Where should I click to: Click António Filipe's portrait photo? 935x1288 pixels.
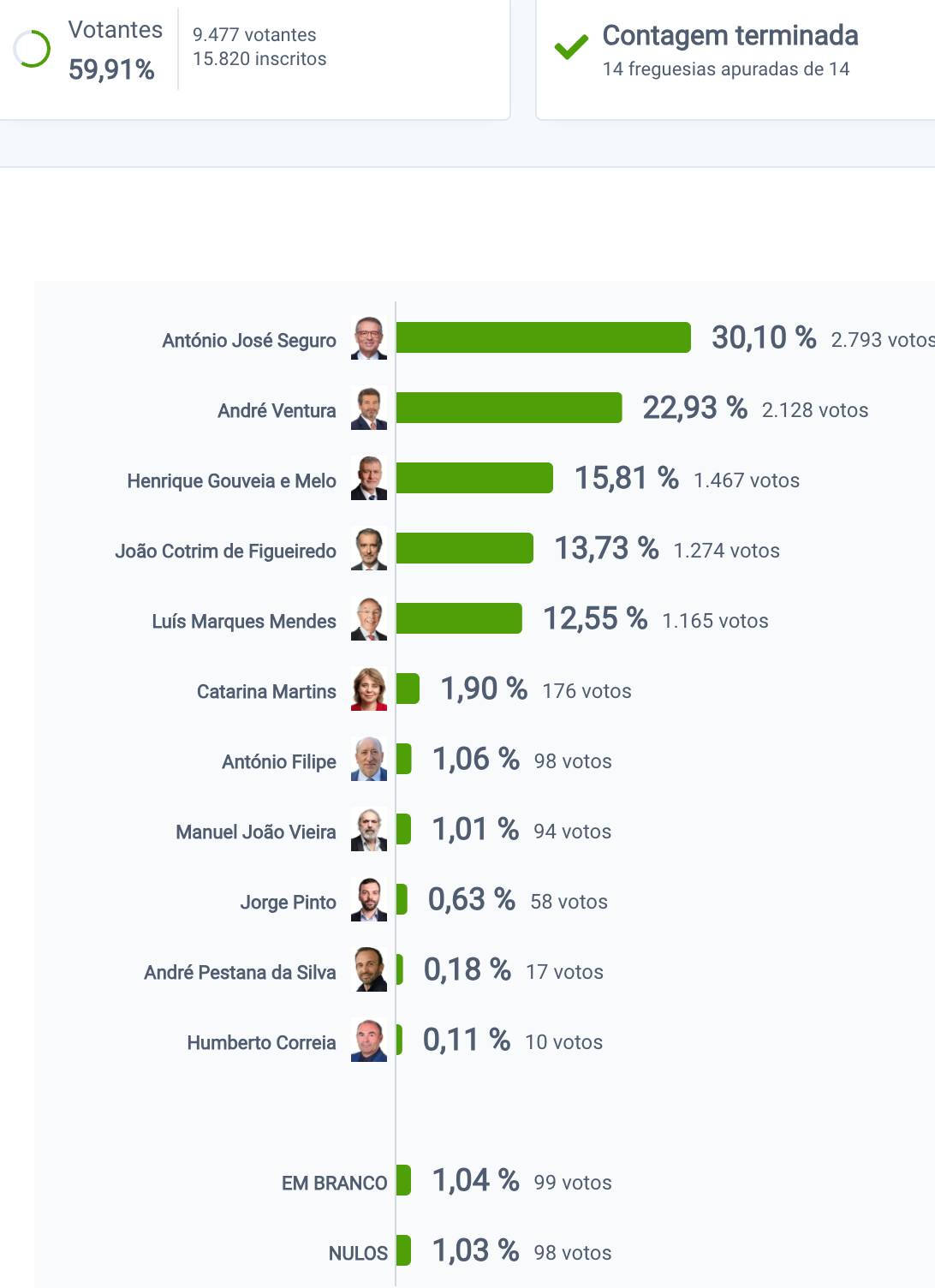pos(369,760)
